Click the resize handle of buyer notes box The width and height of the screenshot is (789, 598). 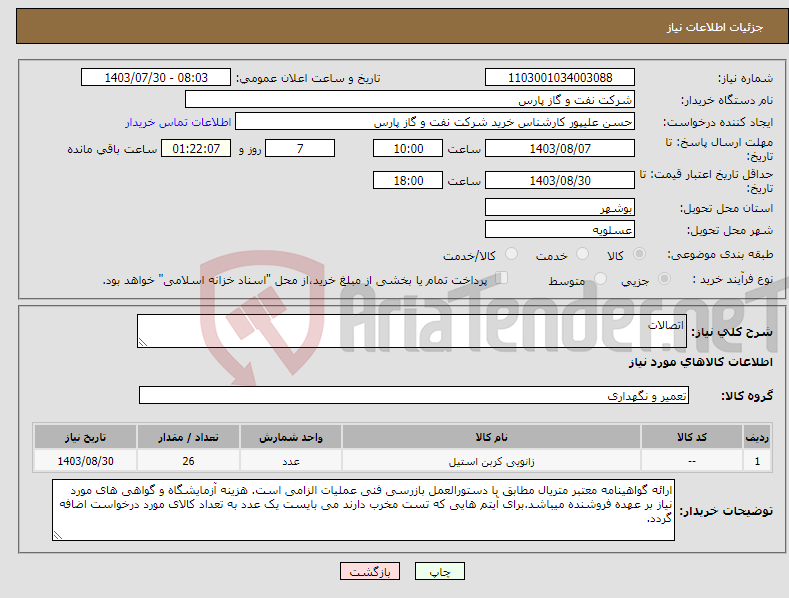pyautogui.click(x=58, y=536)
